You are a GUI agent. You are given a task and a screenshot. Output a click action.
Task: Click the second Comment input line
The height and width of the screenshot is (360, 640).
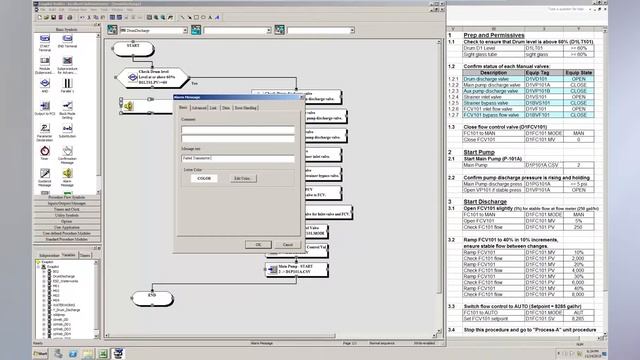[238, 138]
